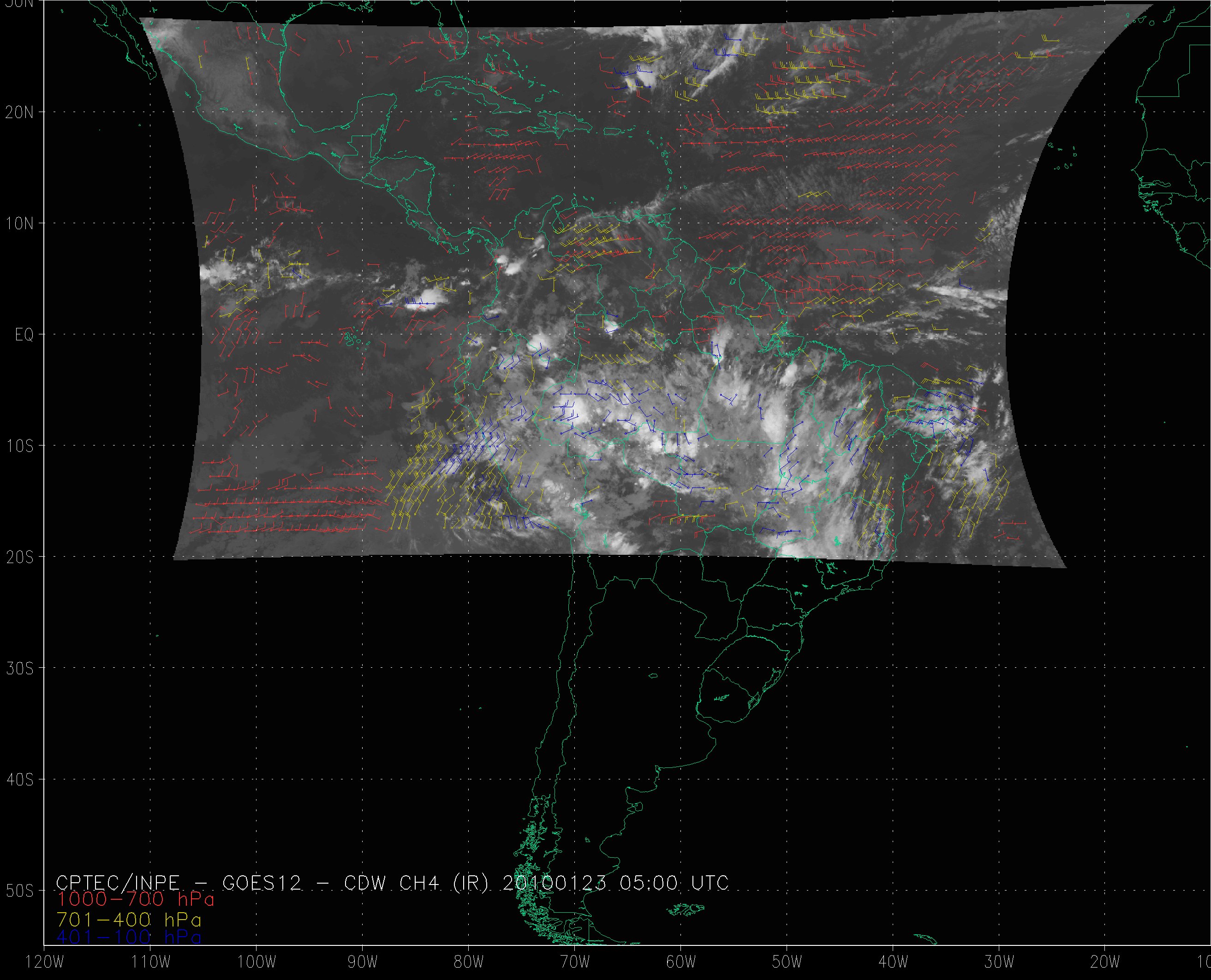Click the 60W longitude label
Image resolution: width=1211 pixels, height=980 pixels.
[681, 962]
